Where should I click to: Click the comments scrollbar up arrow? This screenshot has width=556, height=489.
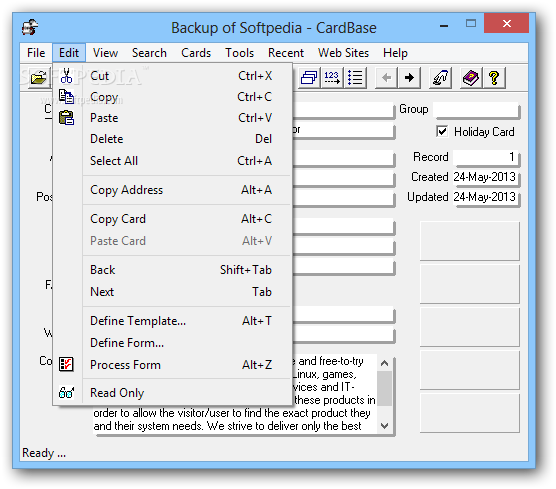[x=384, y=363]
